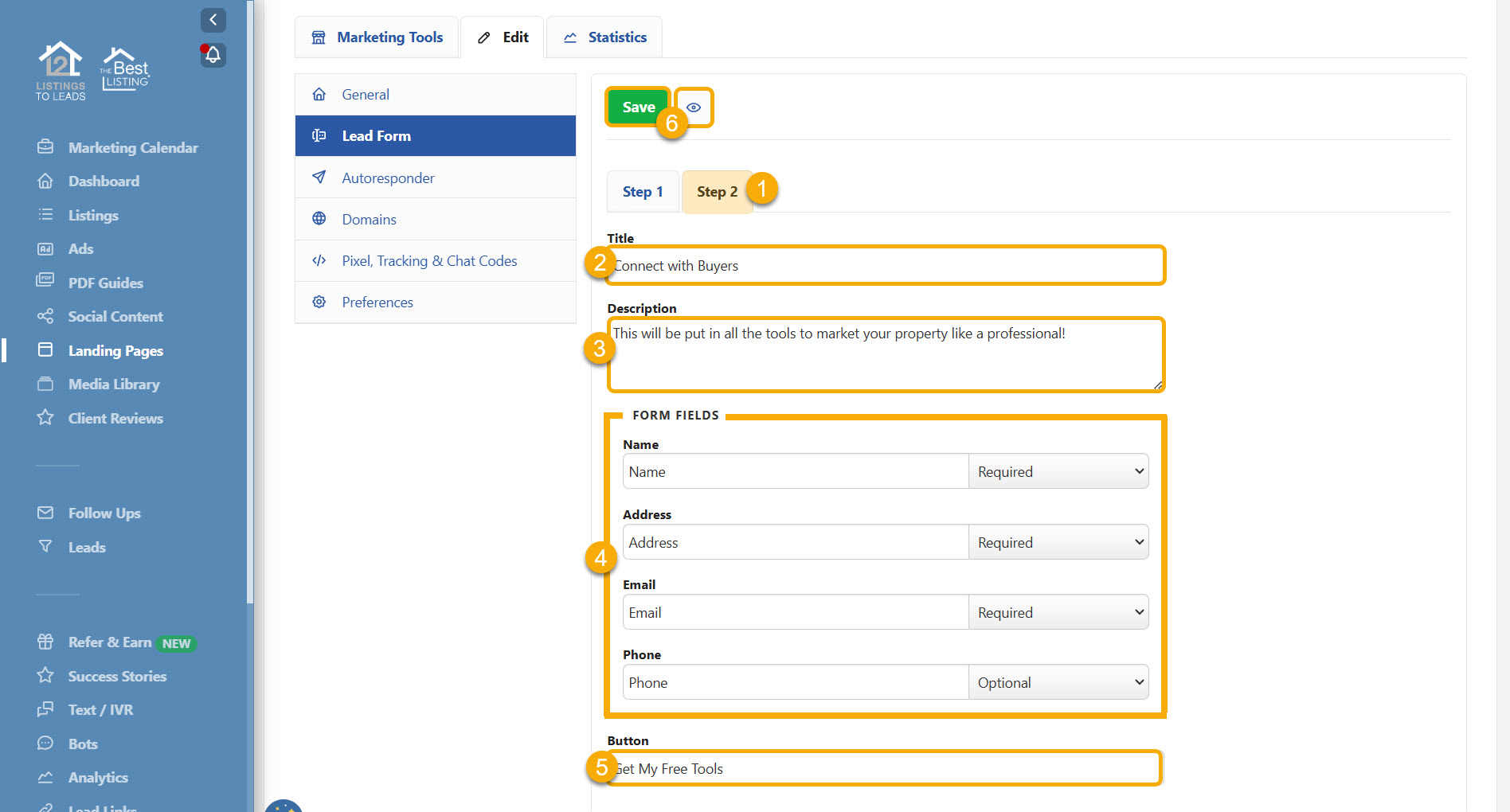
Task: Switch to the Statistics tab
Action: pos(604,37)
